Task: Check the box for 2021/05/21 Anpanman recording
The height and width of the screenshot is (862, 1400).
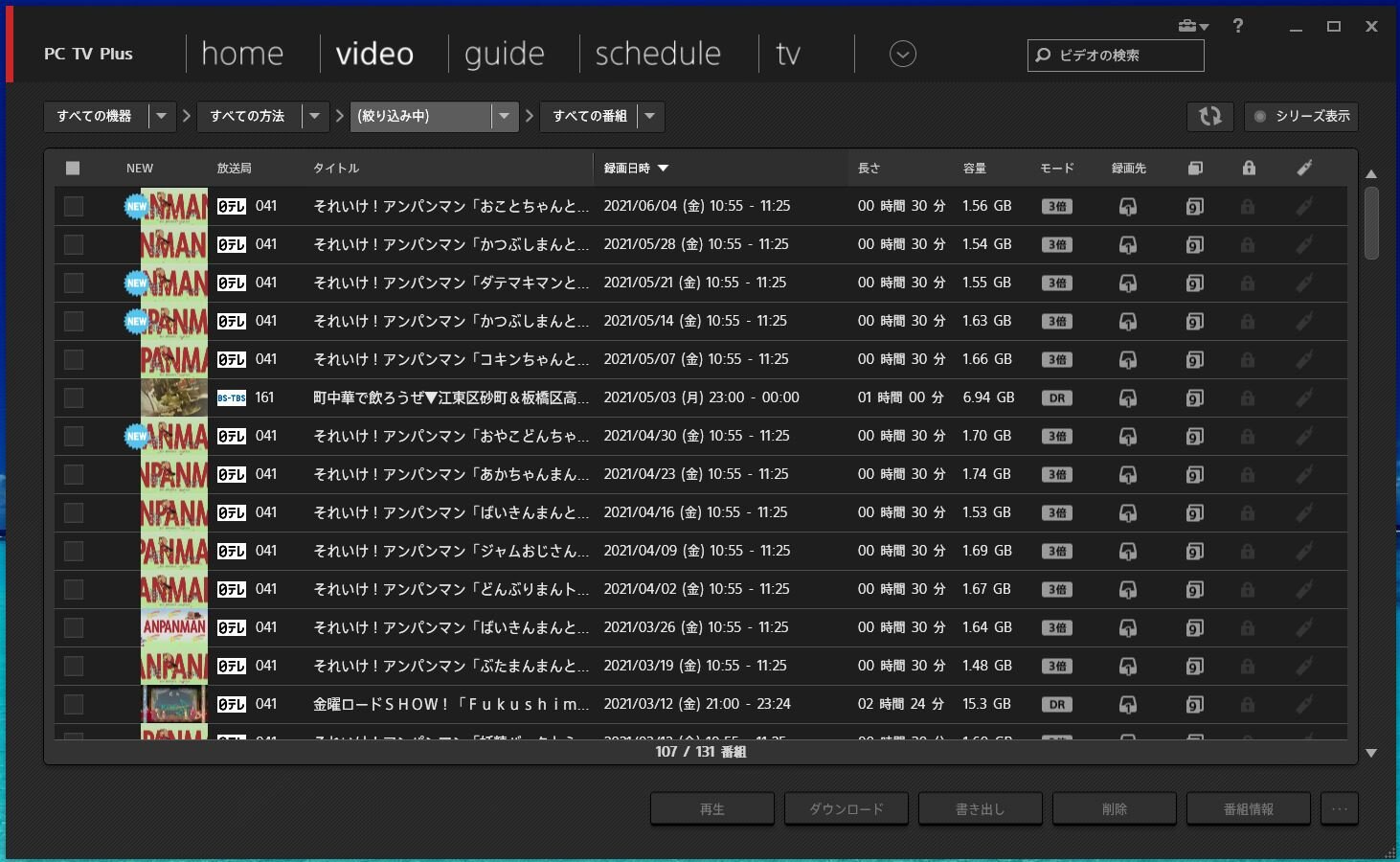Action: pos(74,283)
